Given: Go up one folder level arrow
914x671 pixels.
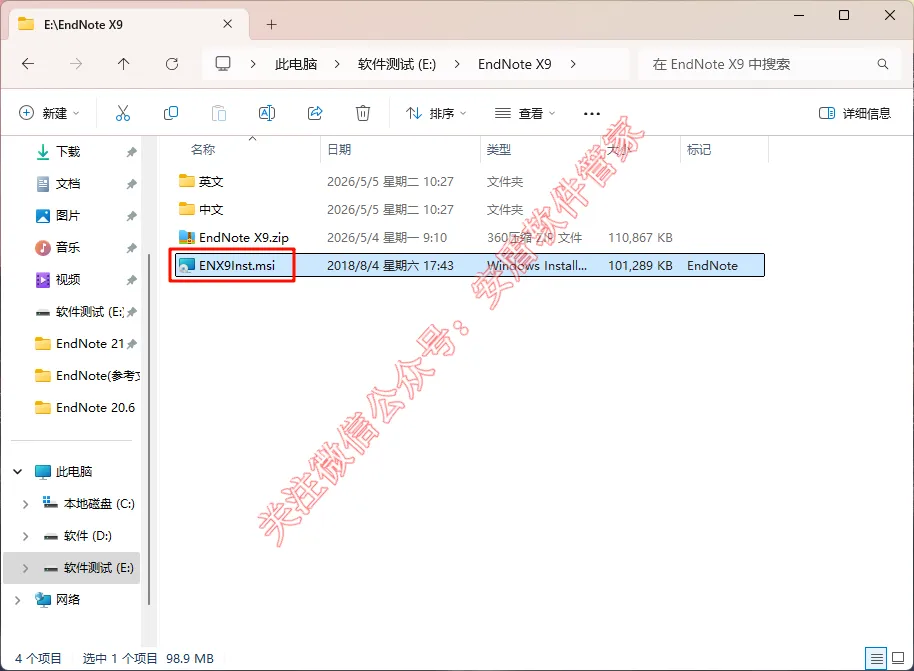Looking at the screenshot, I should click(x=124, y=64).
